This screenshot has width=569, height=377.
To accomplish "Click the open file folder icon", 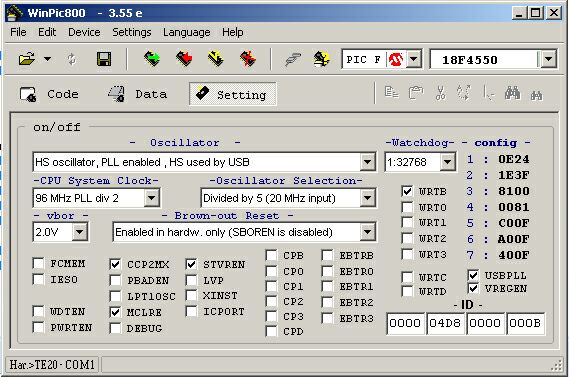I will click(26, 59).
